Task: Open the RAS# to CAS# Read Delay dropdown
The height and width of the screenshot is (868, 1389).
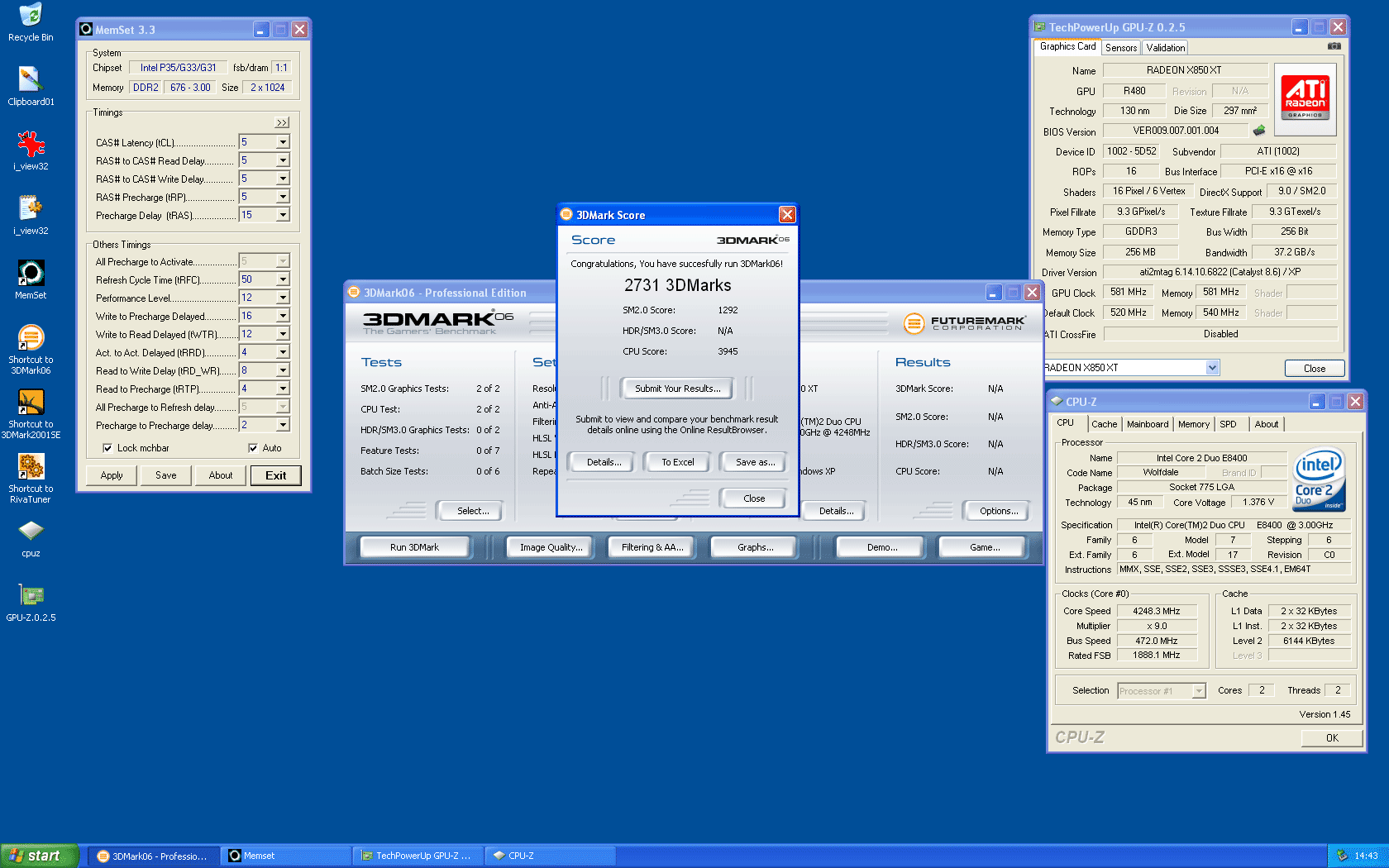Action: pyautogui.click(x=283, y=160)
